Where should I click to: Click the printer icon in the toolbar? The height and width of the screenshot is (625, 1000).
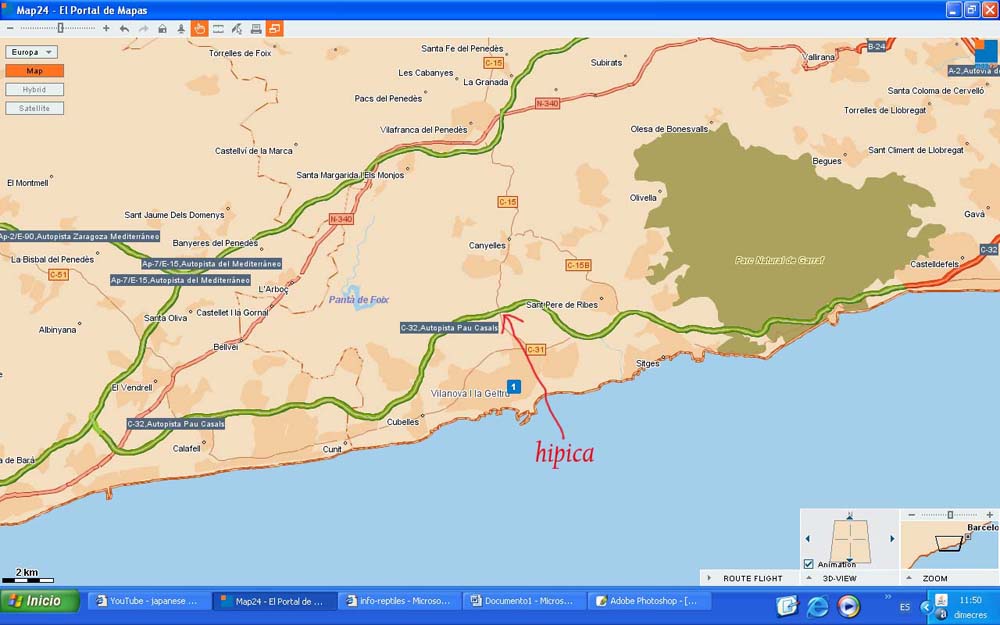pyautogui.click(x=256, y=28)
